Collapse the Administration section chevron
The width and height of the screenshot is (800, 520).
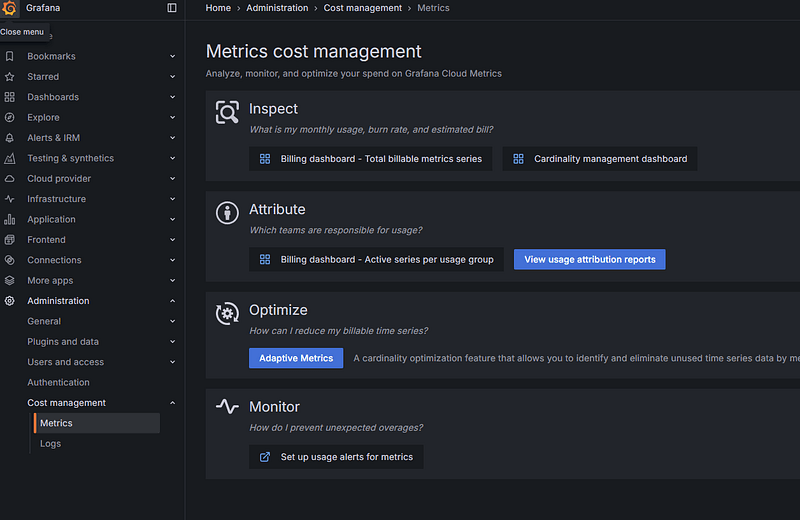(172, 301)
